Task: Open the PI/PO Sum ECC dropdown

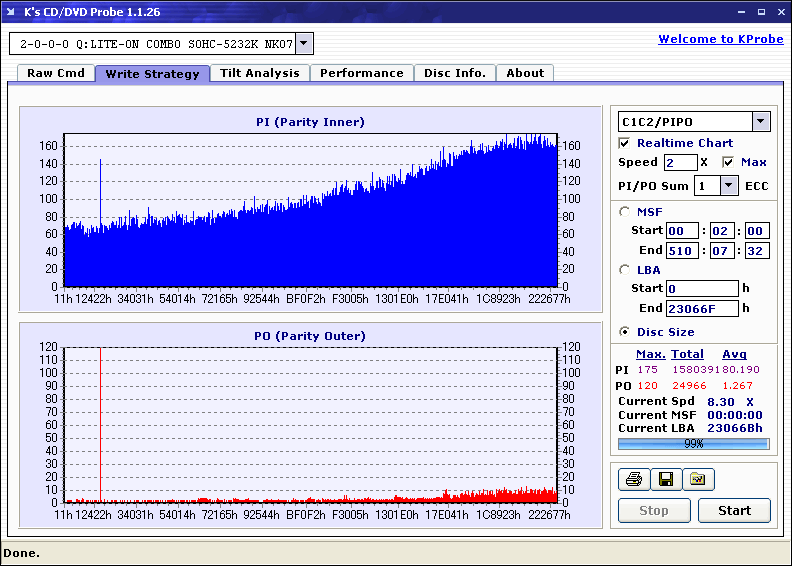Action: [x=729, y=186]
